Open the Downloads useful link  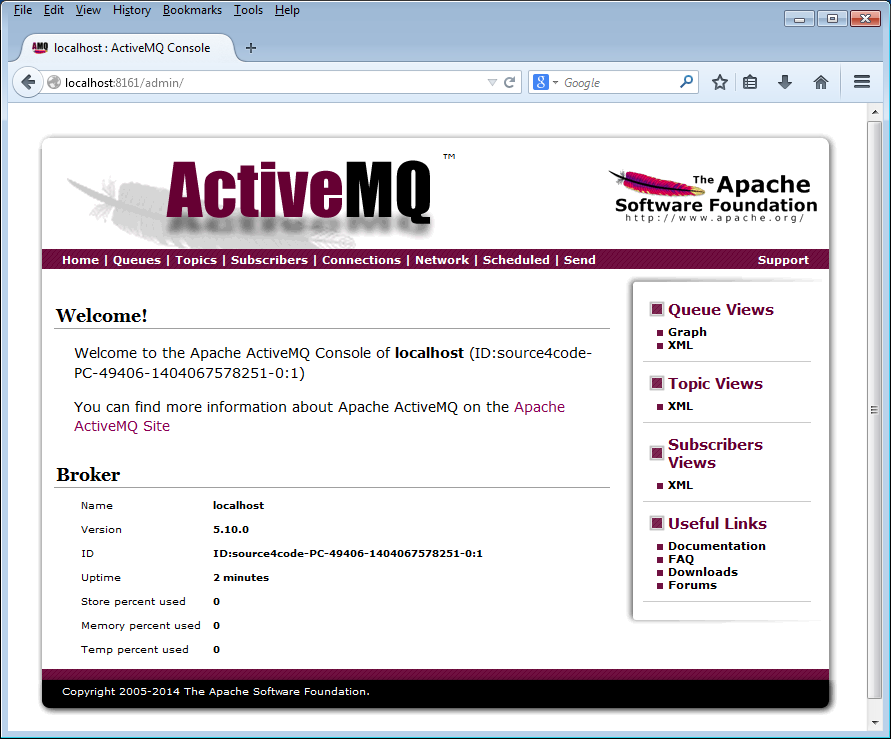tap(702, 572)
